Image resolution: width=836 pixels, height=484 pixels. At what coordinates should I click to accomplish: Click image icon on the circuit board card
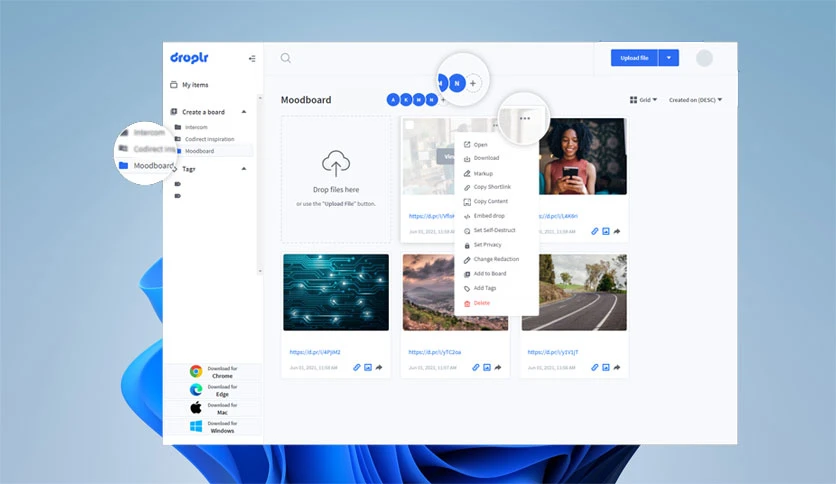coord(368,367)
